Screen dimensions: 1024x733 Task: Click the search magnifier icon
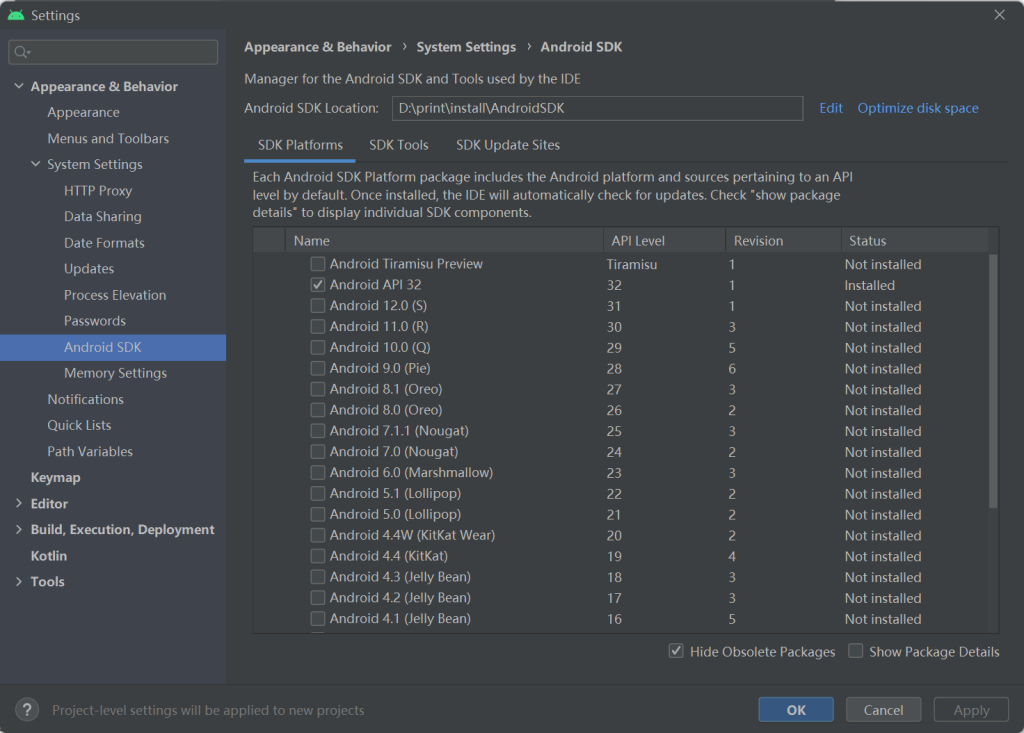click(22, 52)
